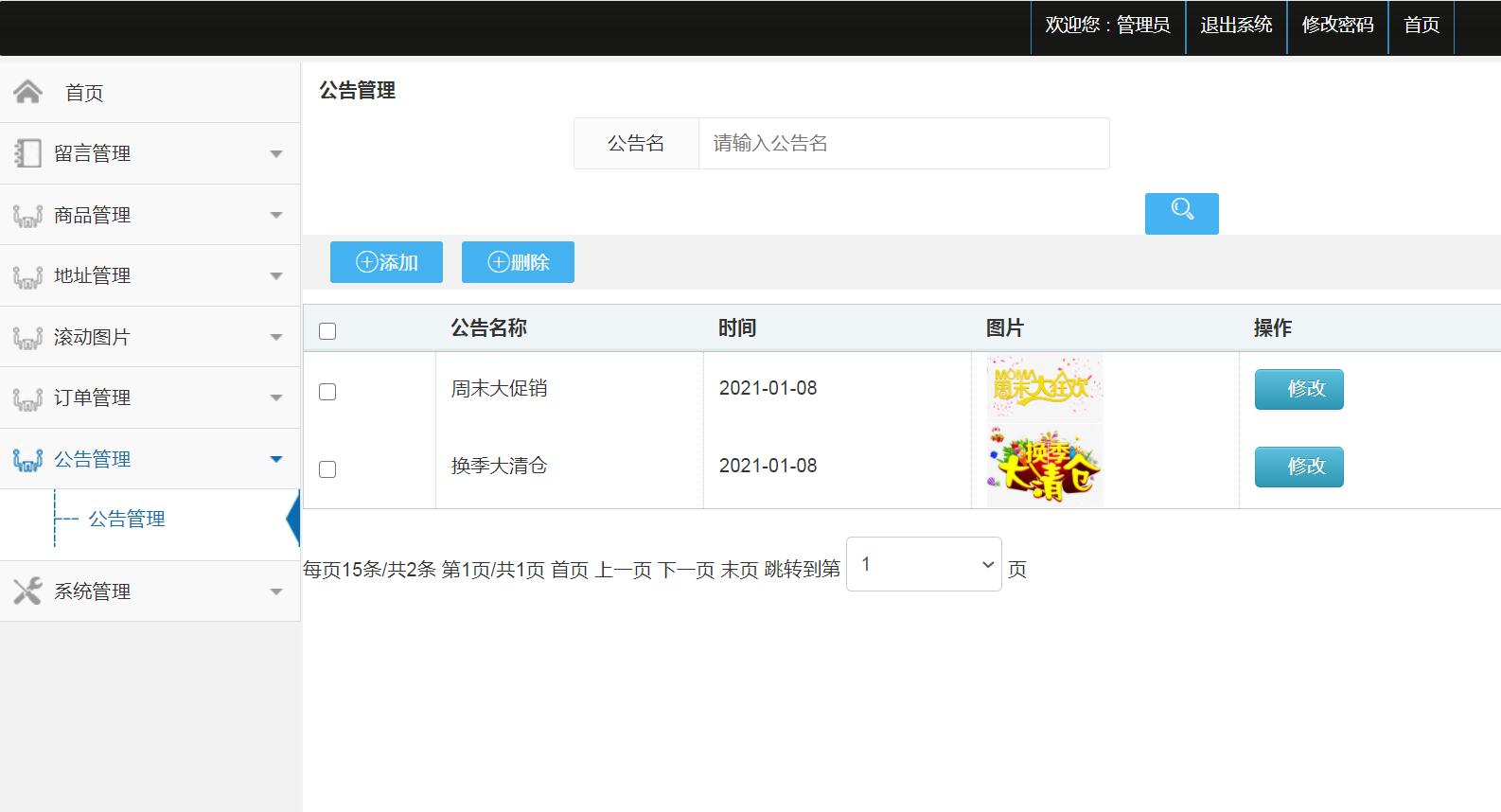Click 修改密码 in the top bar

click(x=1337, y=26)
